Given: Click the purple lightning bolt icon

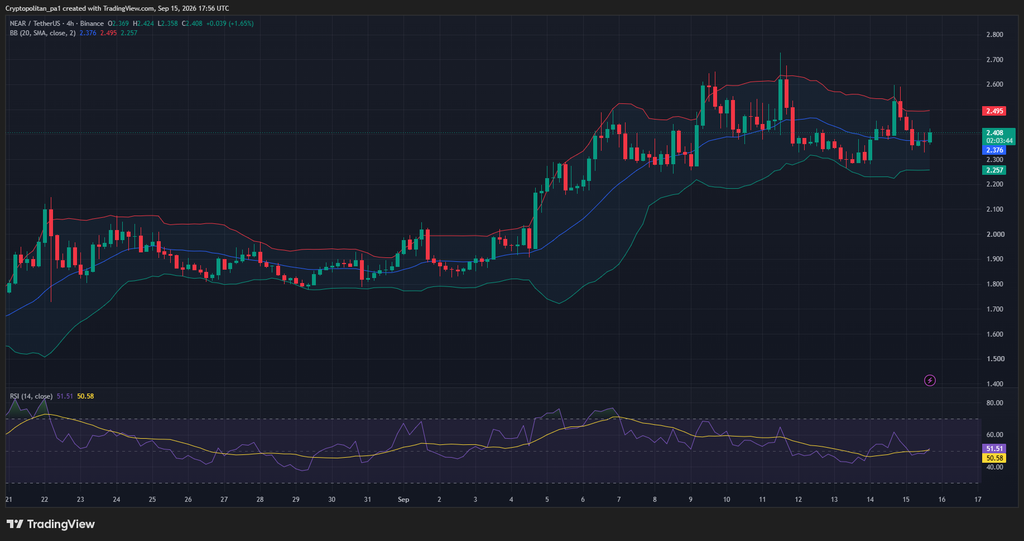Looking at the screenshot, I should click(930, 380).
